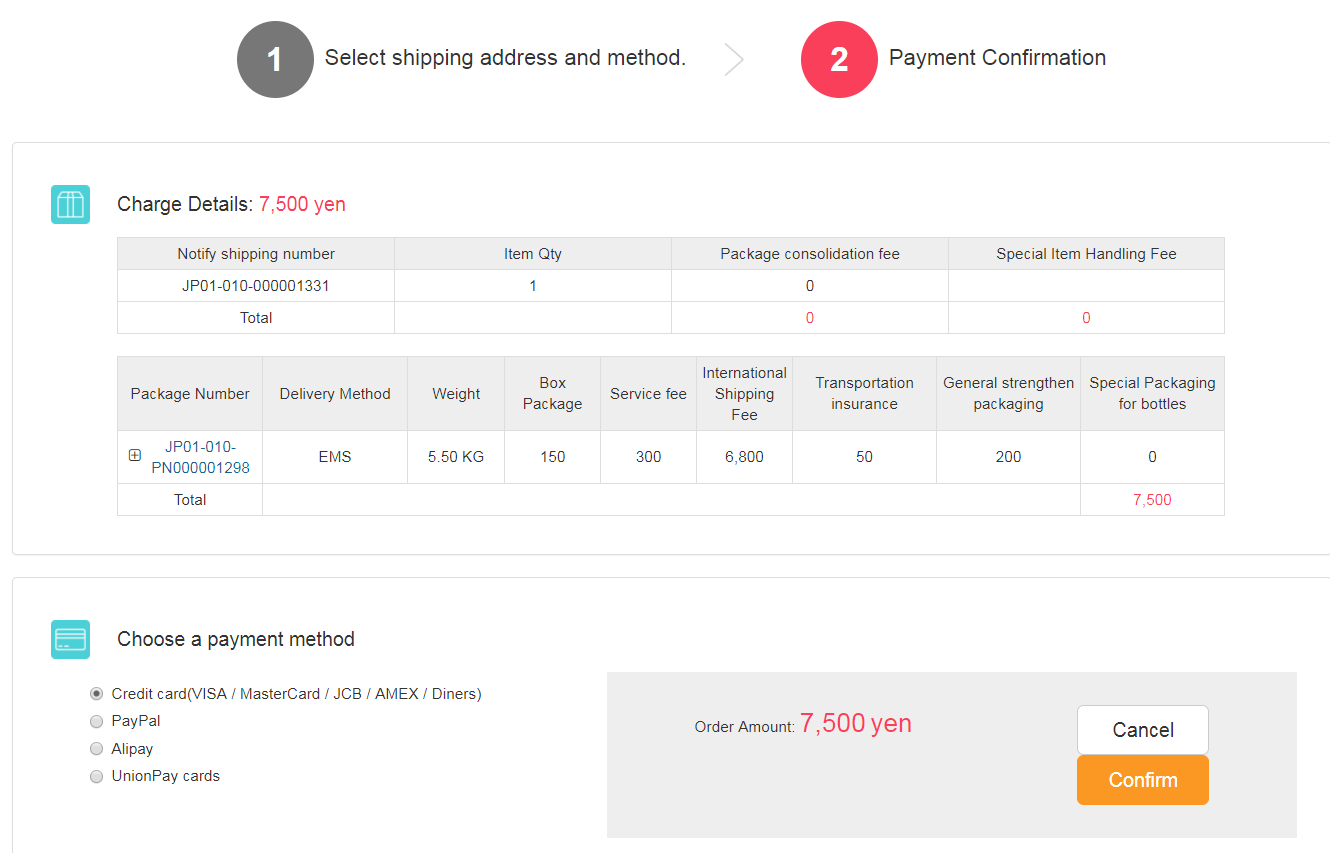Cancel the order payment
The height and width of the screenshot is (853, 1330).
point(1143,730)
